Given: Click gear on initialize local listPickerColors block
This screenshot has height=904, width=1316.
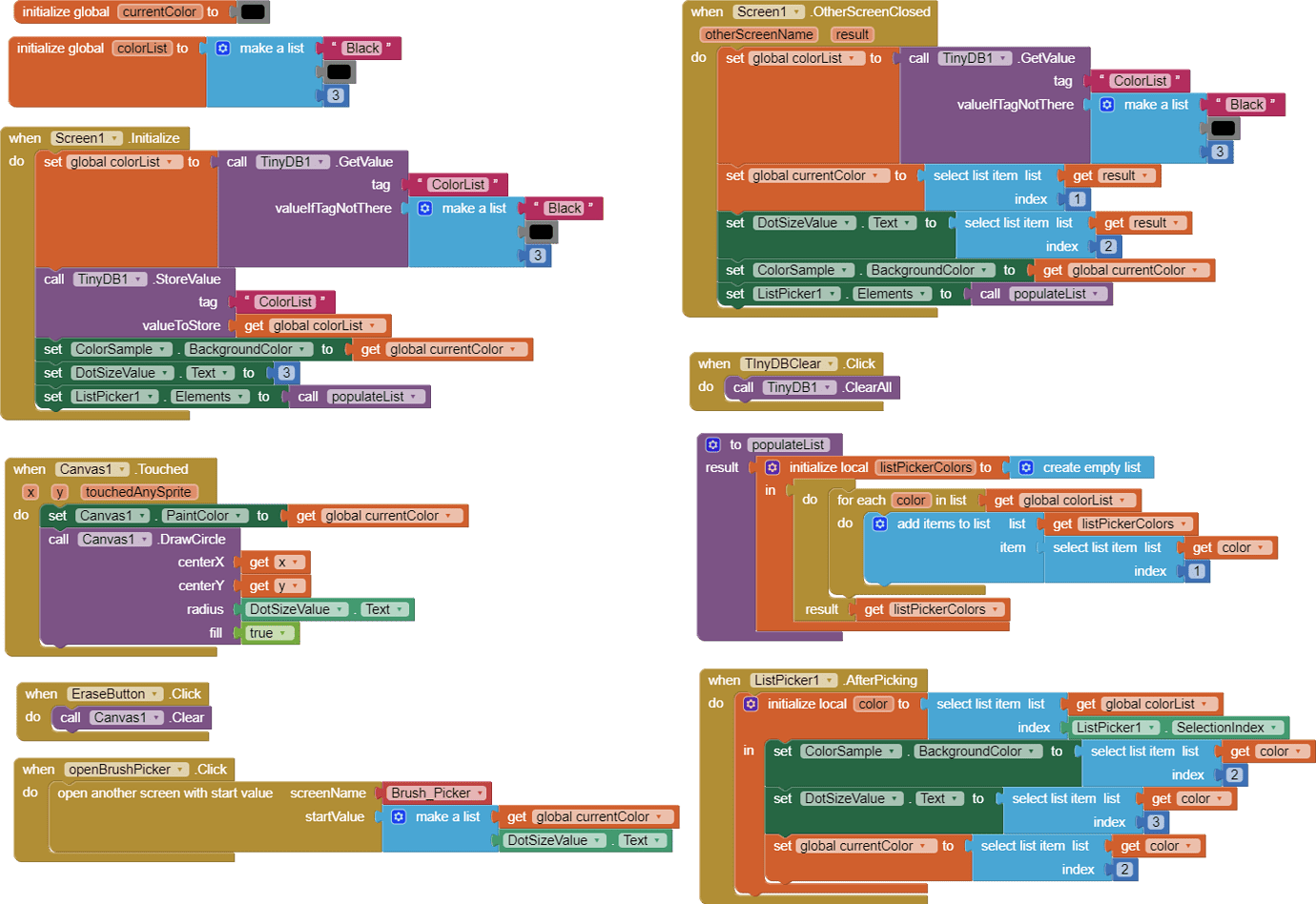Looking at the screenshot, I should pos(772,467).
